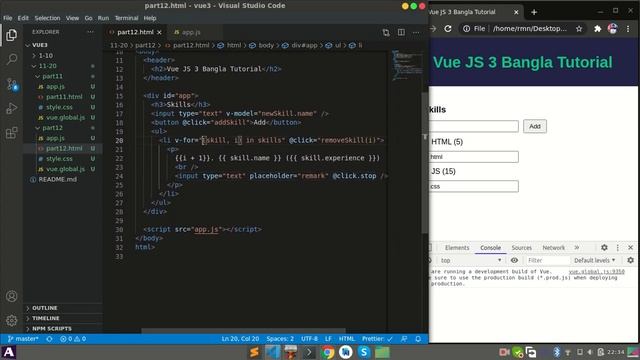Screen dimensions: 640x360
Task: Click the new skill text input
Action: (x=473, y=126)
